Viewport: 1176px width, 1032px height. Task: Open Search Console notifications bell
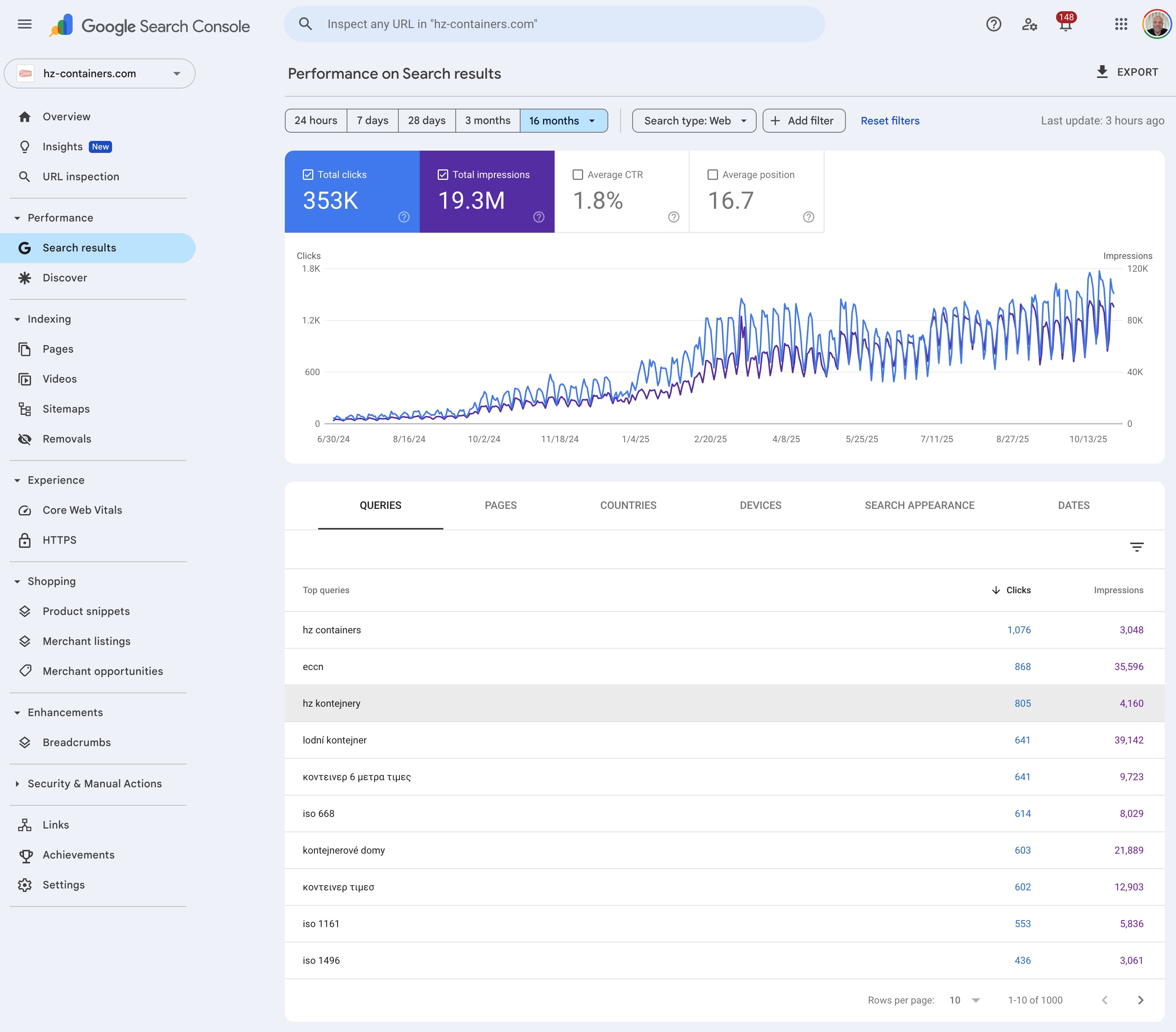coord(1065,24)
